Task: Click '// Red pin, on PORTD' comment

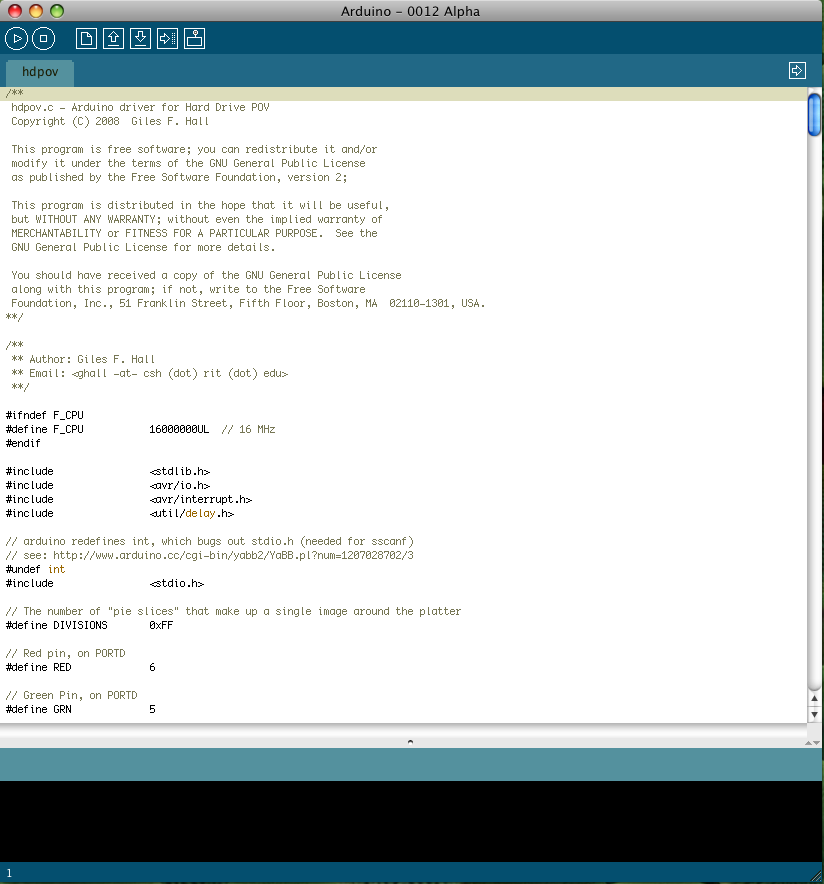Action: pyautogui.click(x=65, y=653)
